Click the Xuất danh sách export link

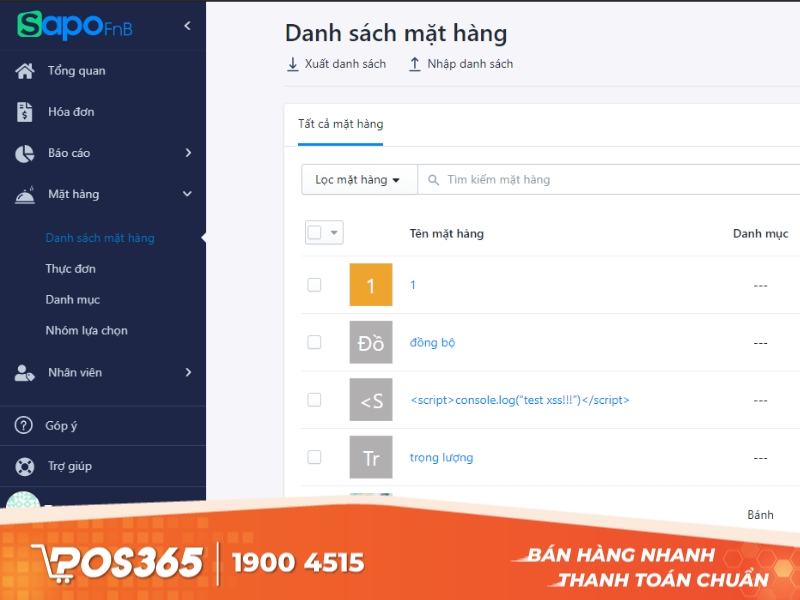[x=336, y=63]
